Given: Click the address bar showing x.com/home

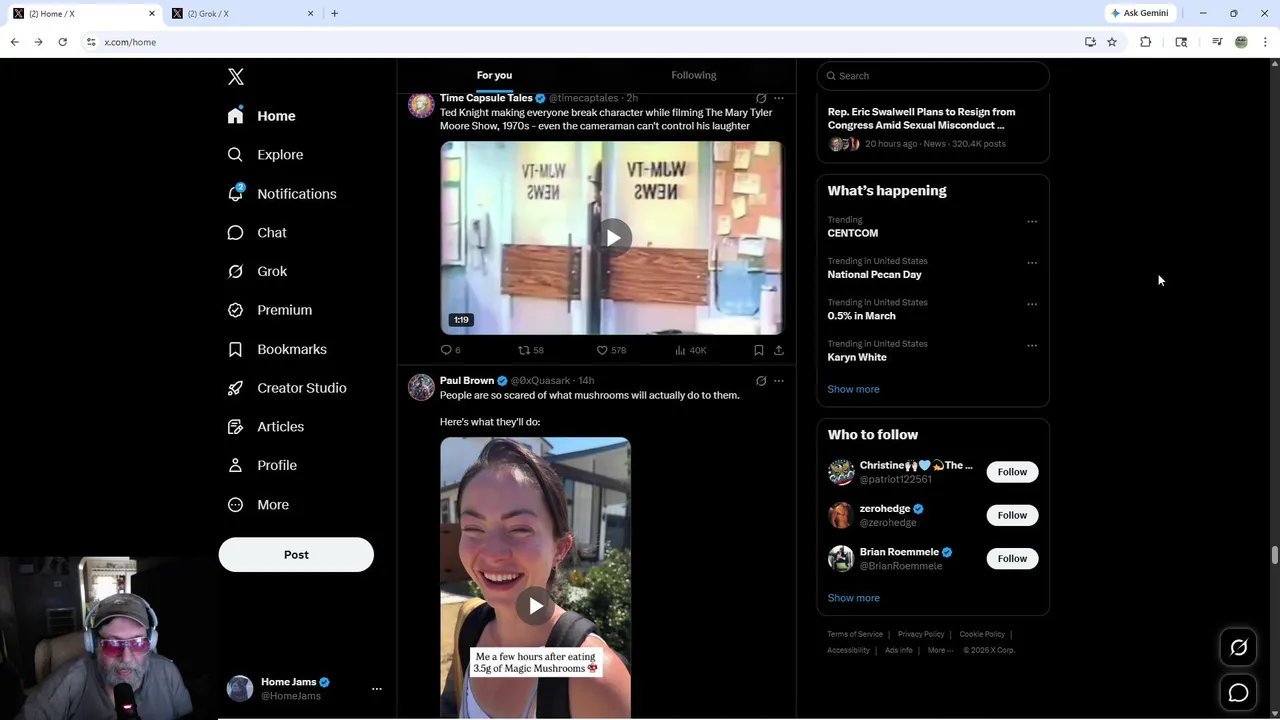Looking at the screenshot, I should click(580, 42).
